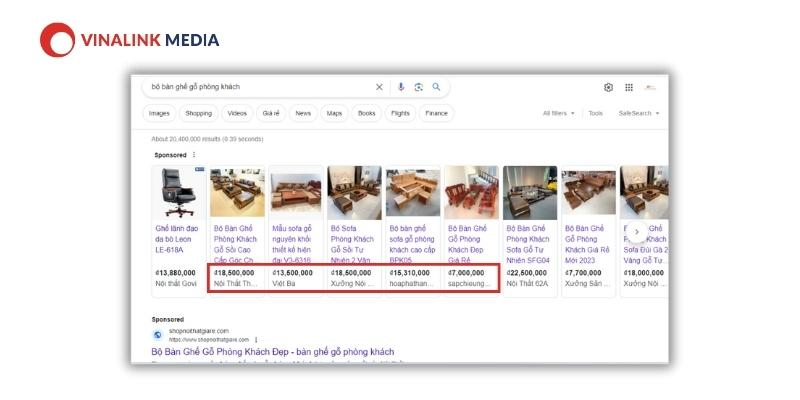Click the ₫13,880,000 price

point(176,273)
